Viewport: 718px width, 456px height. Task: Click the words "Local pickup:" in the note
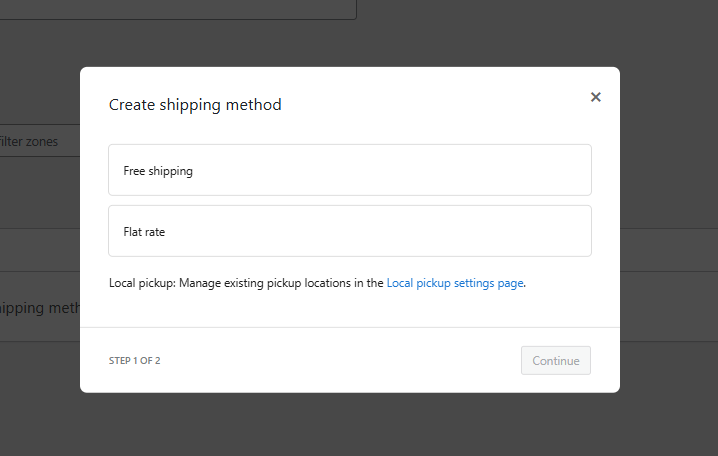[144, 283]
